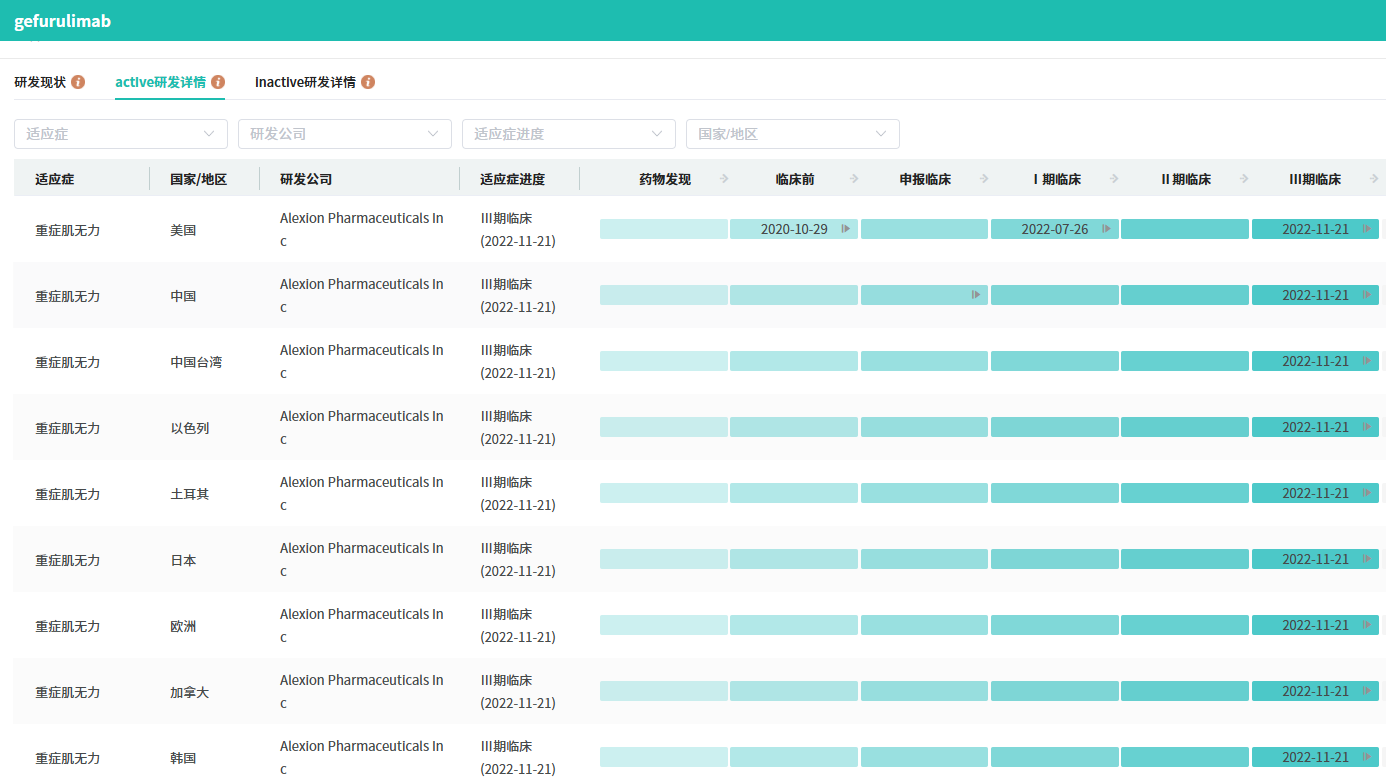
Task: Click 重症肌无力 in the 土耳其 row
Action: point(68,494)
